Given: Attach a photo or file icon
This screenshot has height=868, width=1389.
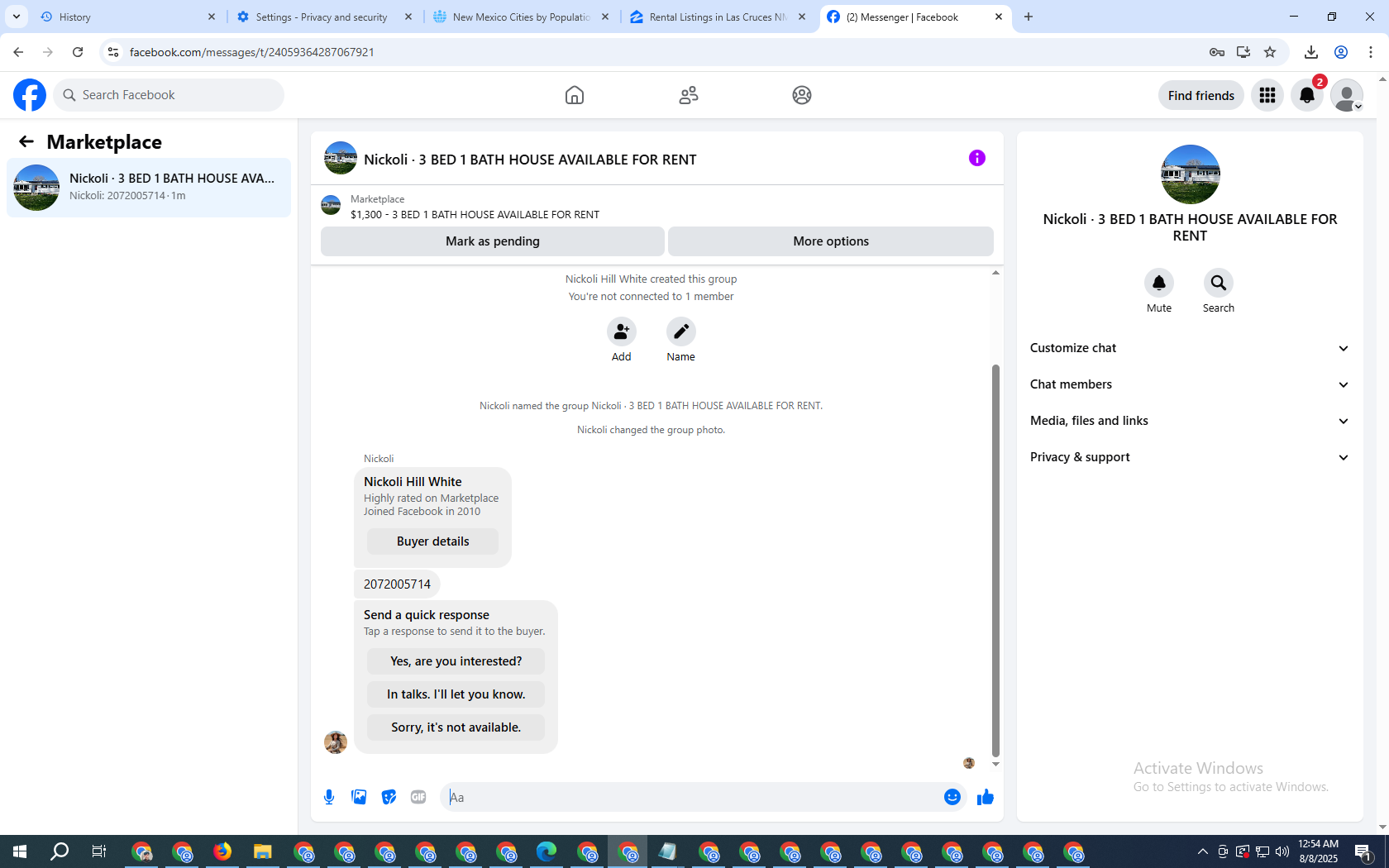Looking at the screenshot, I should click(x=359, y=797).
